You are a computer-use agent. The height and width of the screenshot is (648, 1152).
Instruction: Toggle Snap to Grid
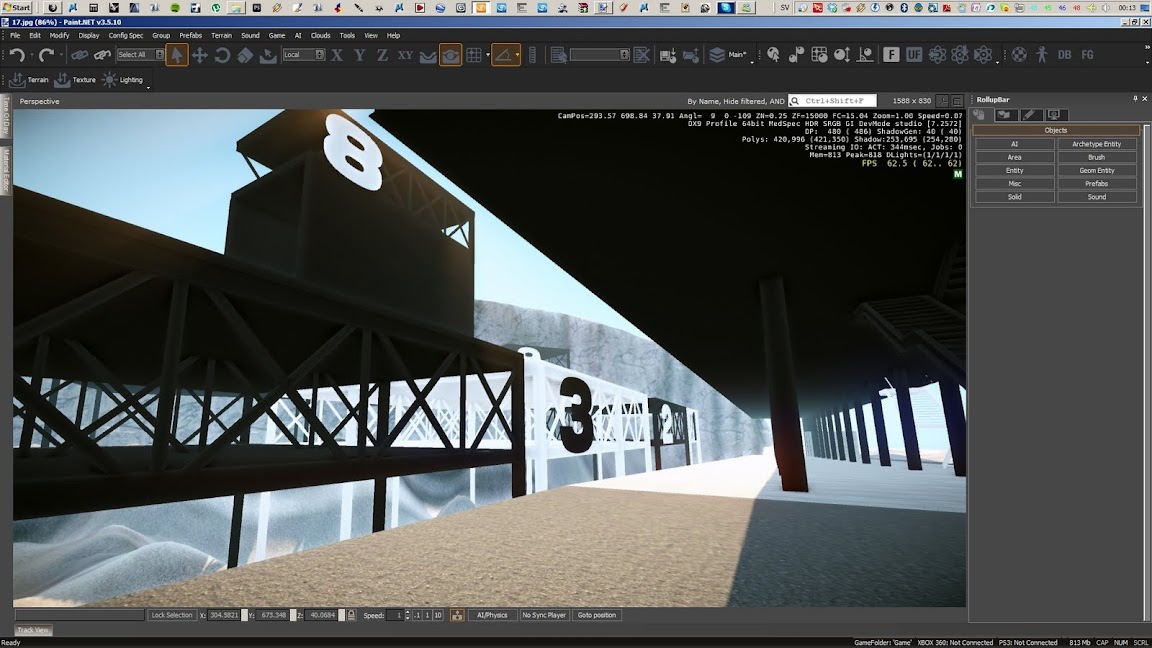tap(474, 55)
